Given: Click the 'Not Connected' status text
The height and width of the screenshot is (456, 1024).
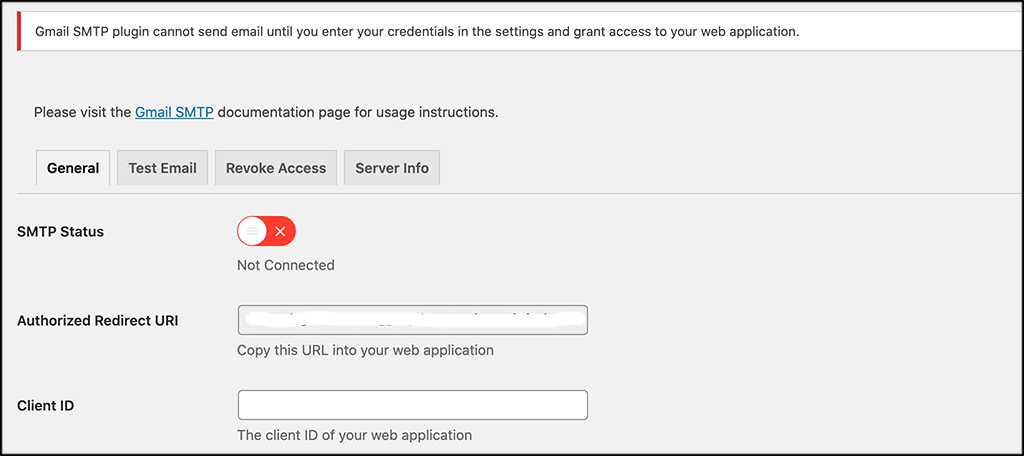Looking at the screenshot, I should (286, 265).
